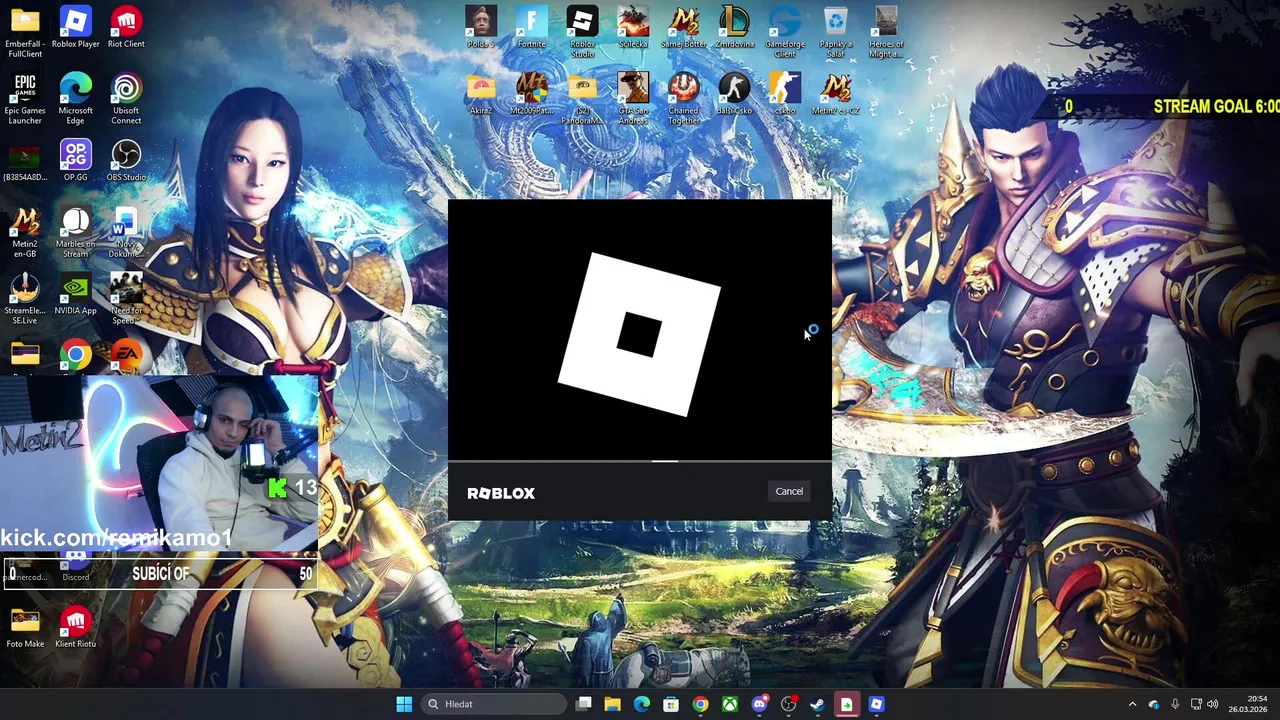1280x720 pixels.
Task: Open Task View from taskbar
Action: pos(584,704)
